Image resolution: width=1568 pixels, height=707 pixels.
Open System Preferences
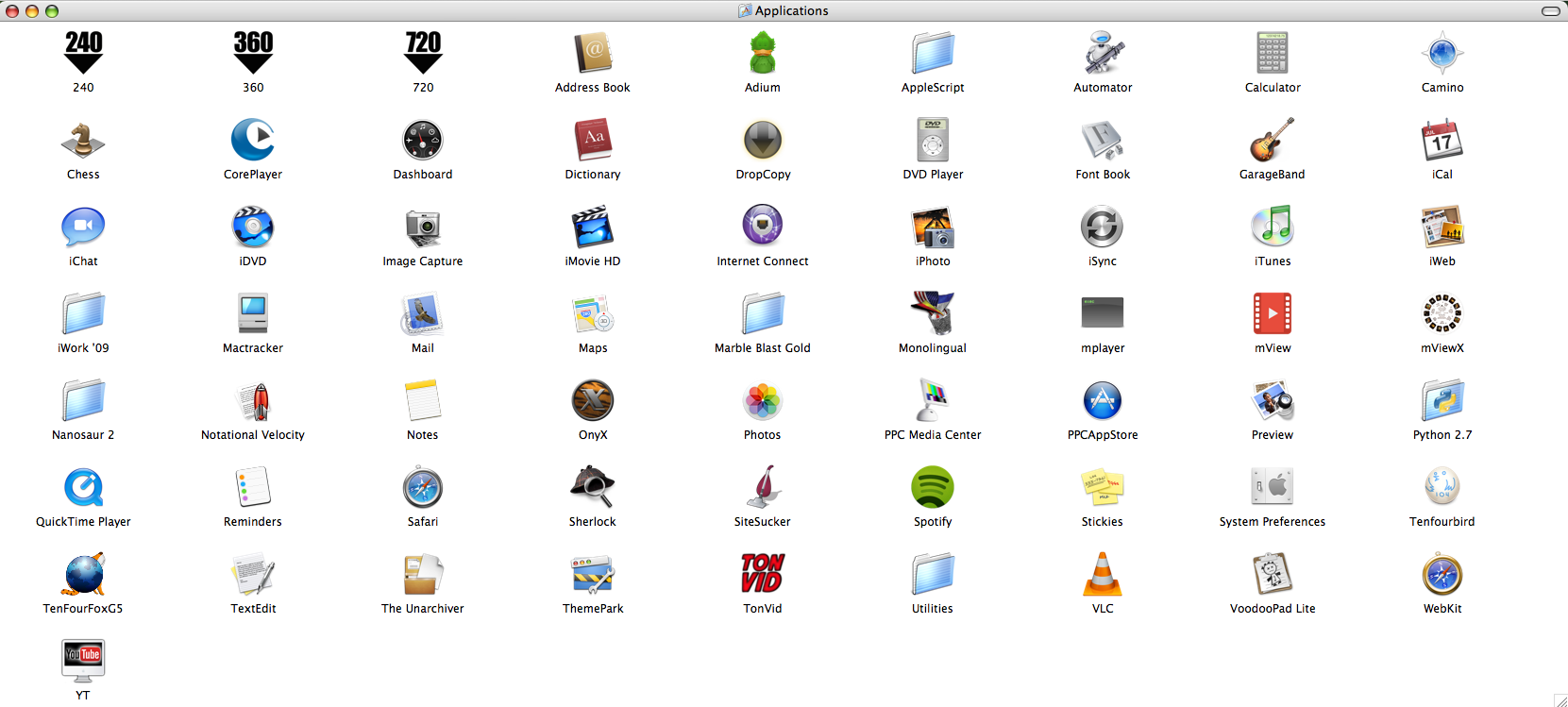(x=1273, y=487)
